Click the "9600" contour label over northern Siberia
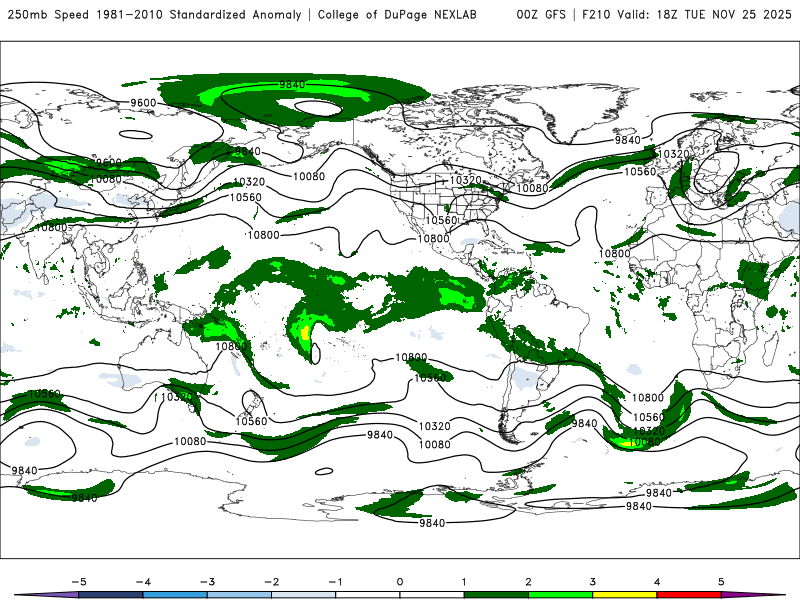This screenshot has width=800, height=600. pyautogui.click(x=143, y=103)
